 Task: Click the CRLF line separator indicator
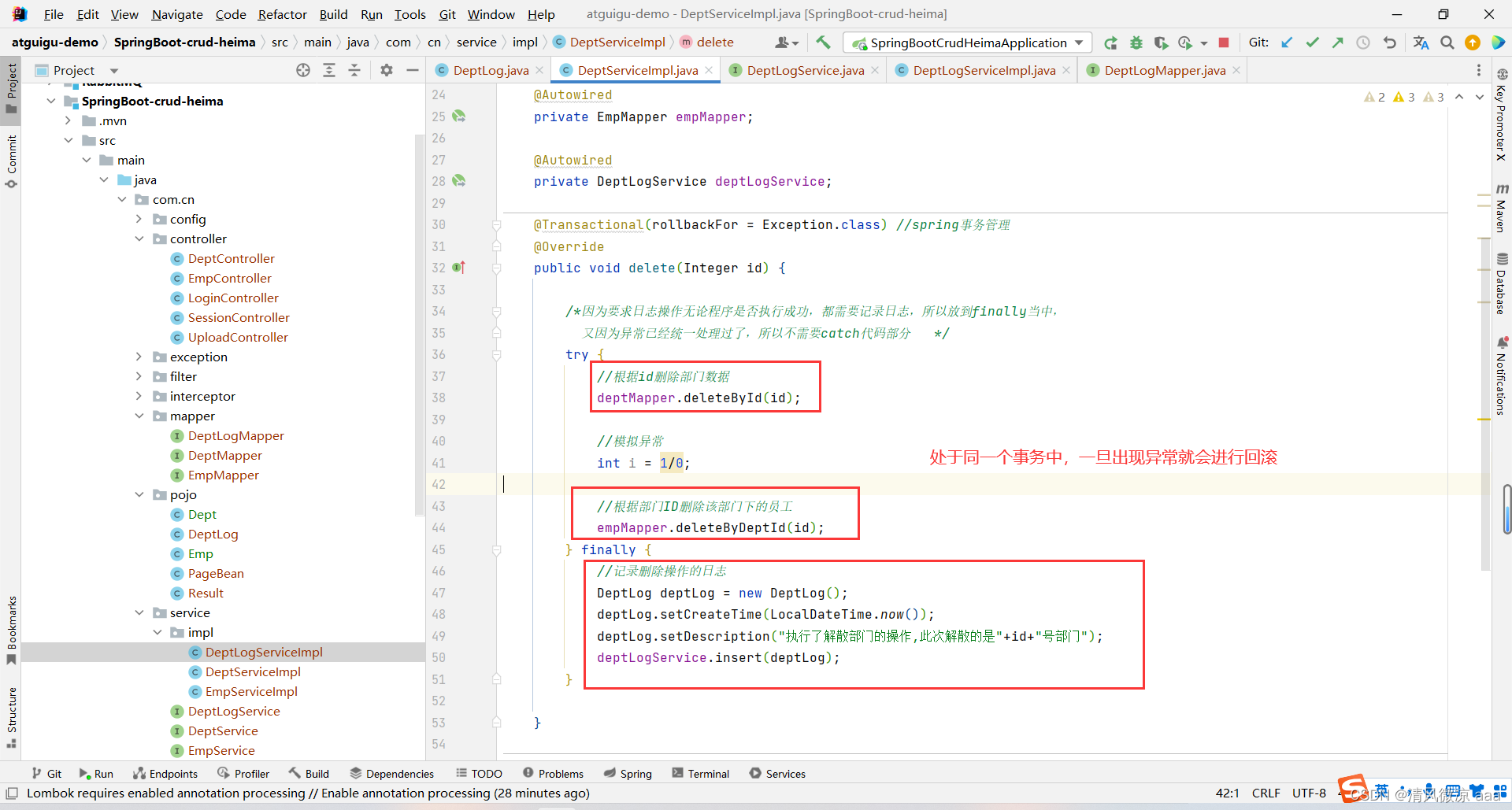(1266, 793)
